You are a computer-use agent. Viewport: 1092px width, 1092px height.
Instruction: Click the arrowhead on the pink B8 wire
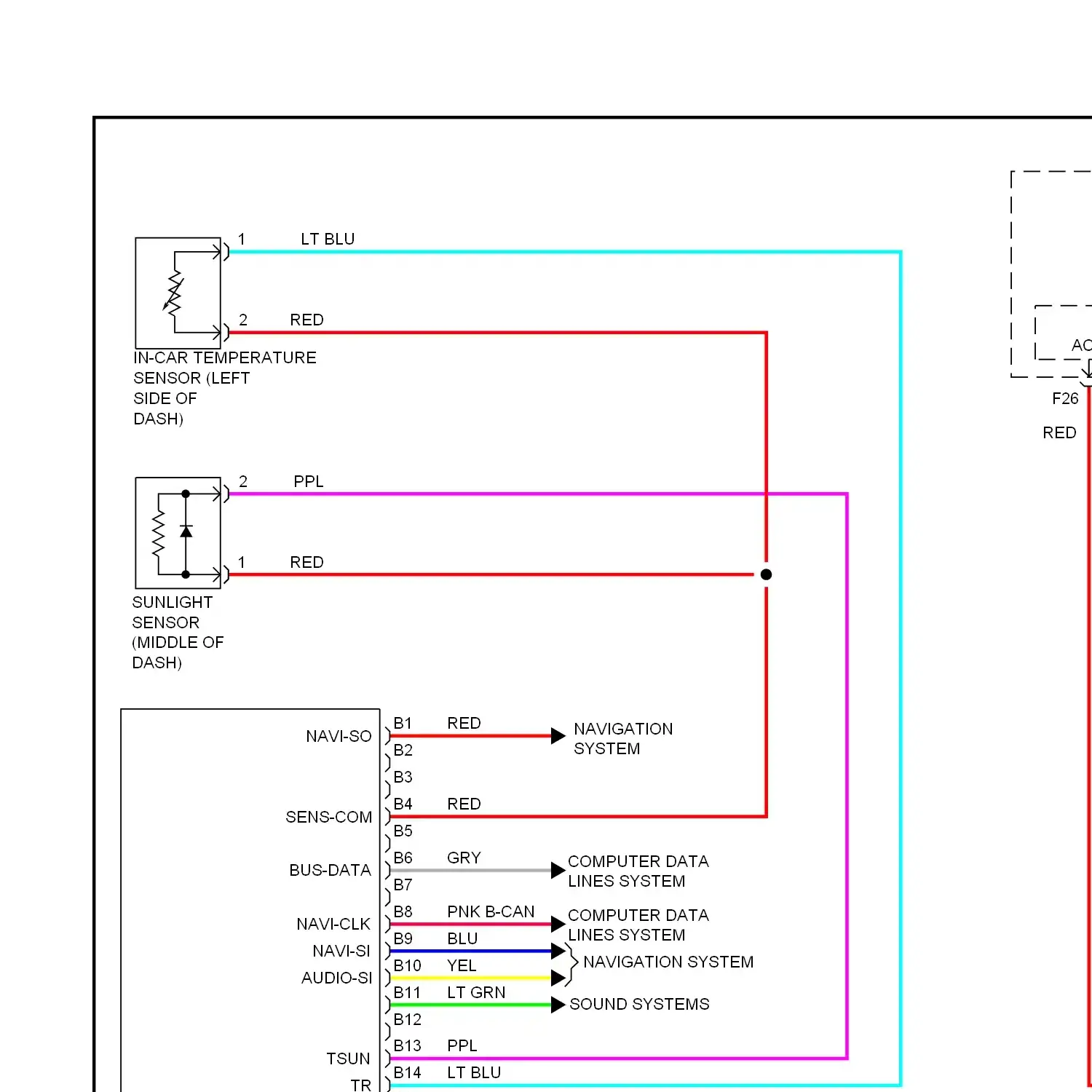click(x=558, y=924)
